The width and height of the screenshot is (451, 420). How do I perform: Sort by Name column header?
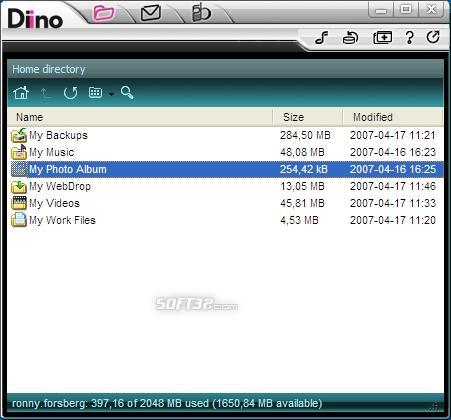click(140, 117)
